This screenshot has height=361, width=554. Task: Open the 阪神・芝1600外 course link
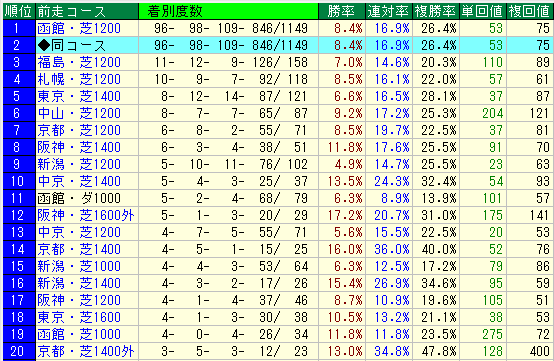click(x=86, y=215)
